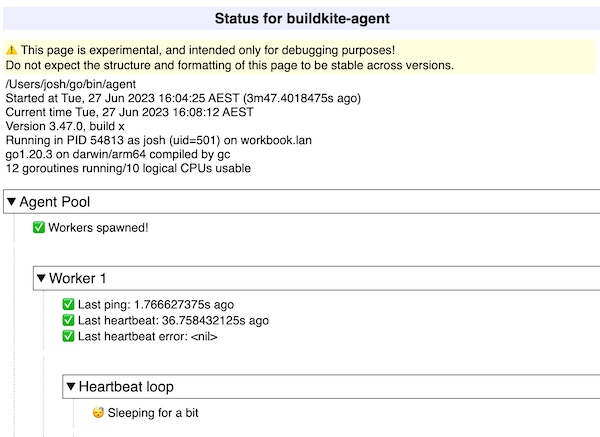Click the green check beside Last heartbeat
600x437 pixels.
click(x=68, y=320)
